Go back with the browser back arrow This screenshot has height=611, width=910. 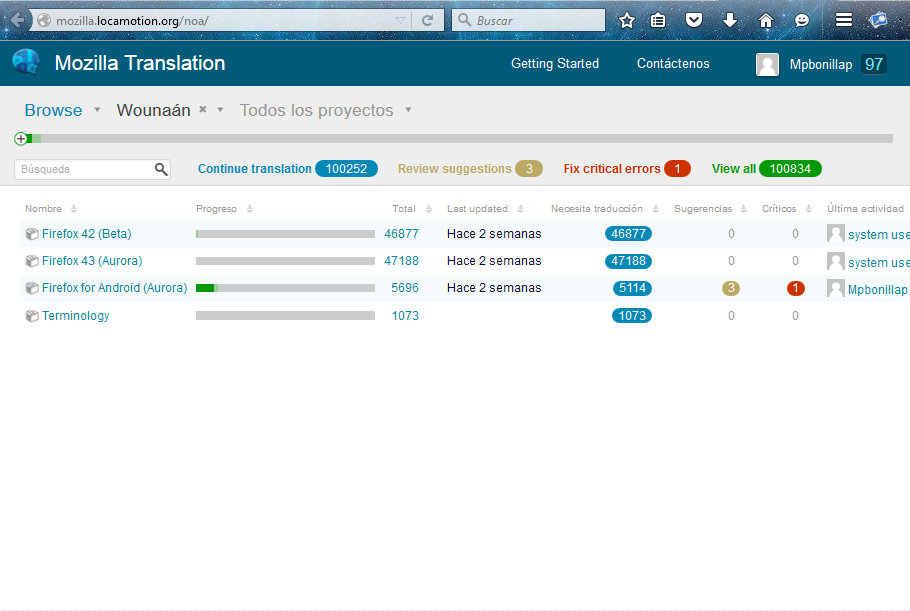click(x=17, y=20)
